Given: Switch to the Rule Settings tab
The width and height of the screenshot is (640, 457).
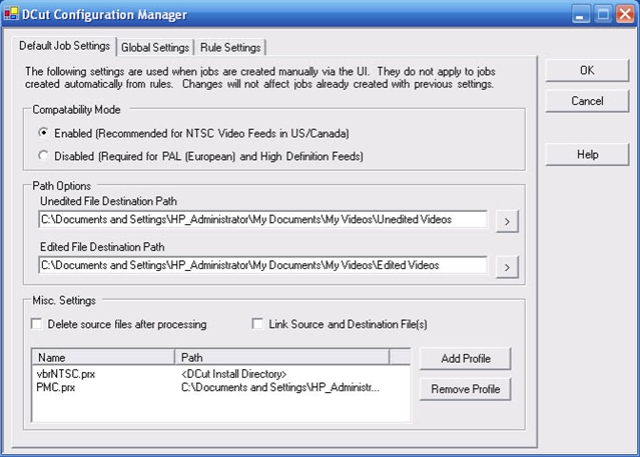Looking at the screenshot, I should click(230, 47).
